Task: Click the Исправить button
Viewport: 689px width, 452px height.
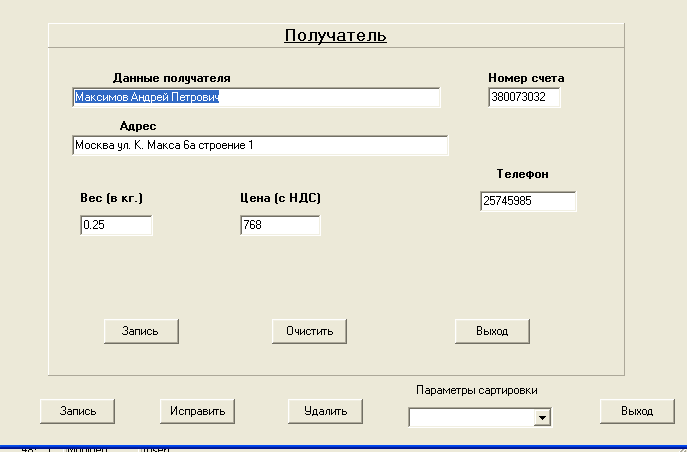Action: (197, 411)
